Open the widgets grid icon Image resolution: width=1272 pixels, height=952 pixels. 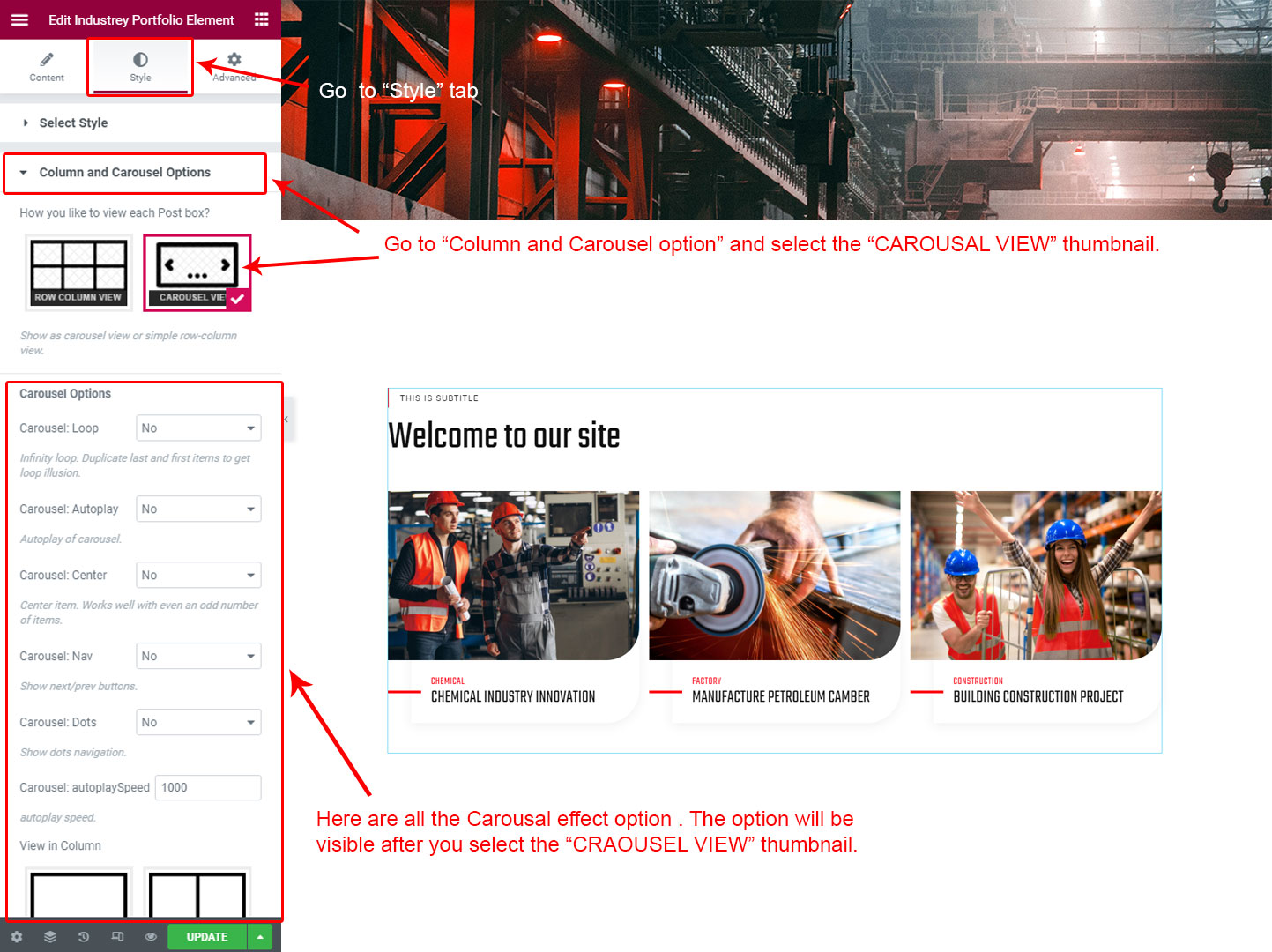(261, 19)
